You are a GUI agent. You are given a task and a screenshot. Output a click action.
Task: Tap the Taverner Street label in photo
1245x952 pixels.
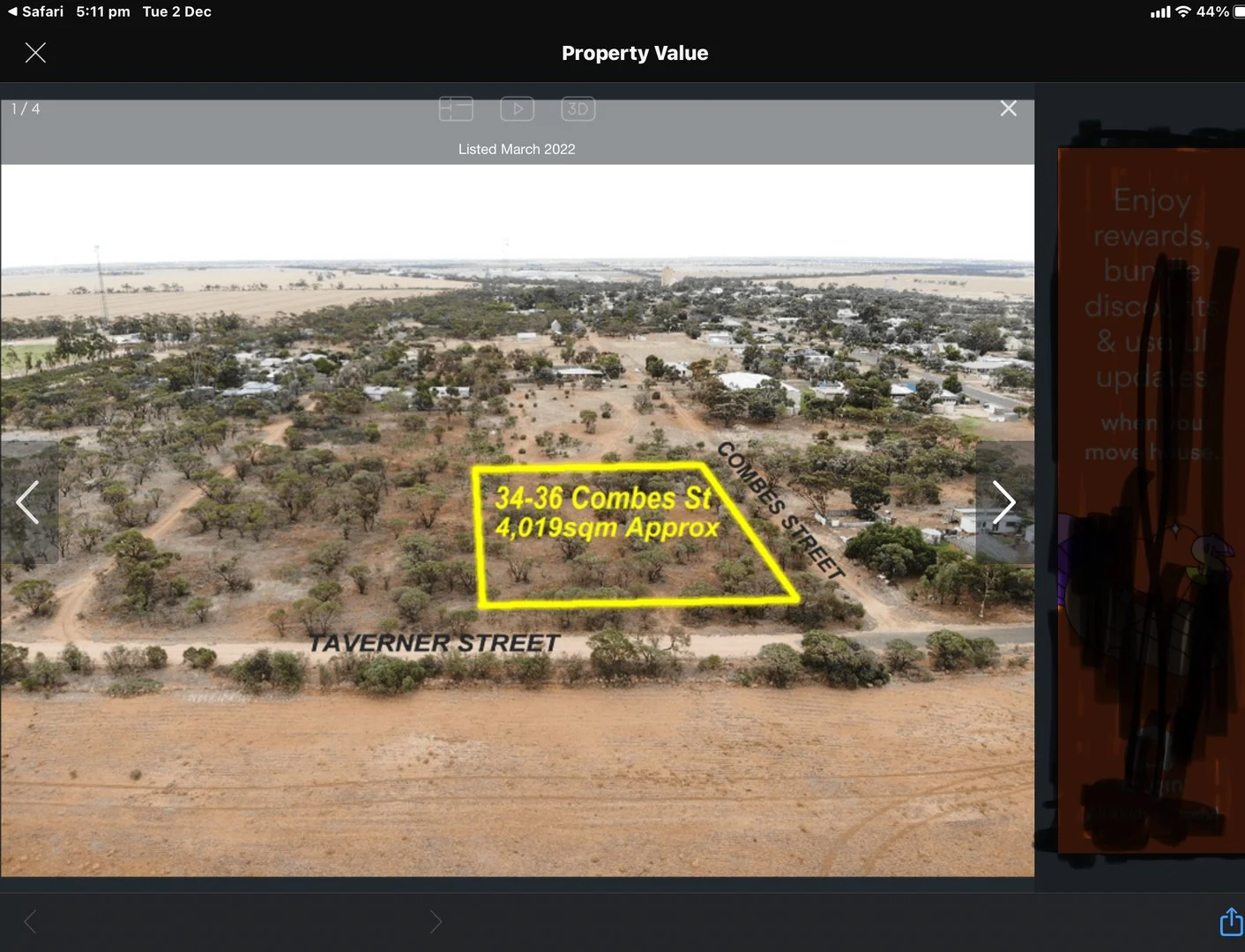434,643
